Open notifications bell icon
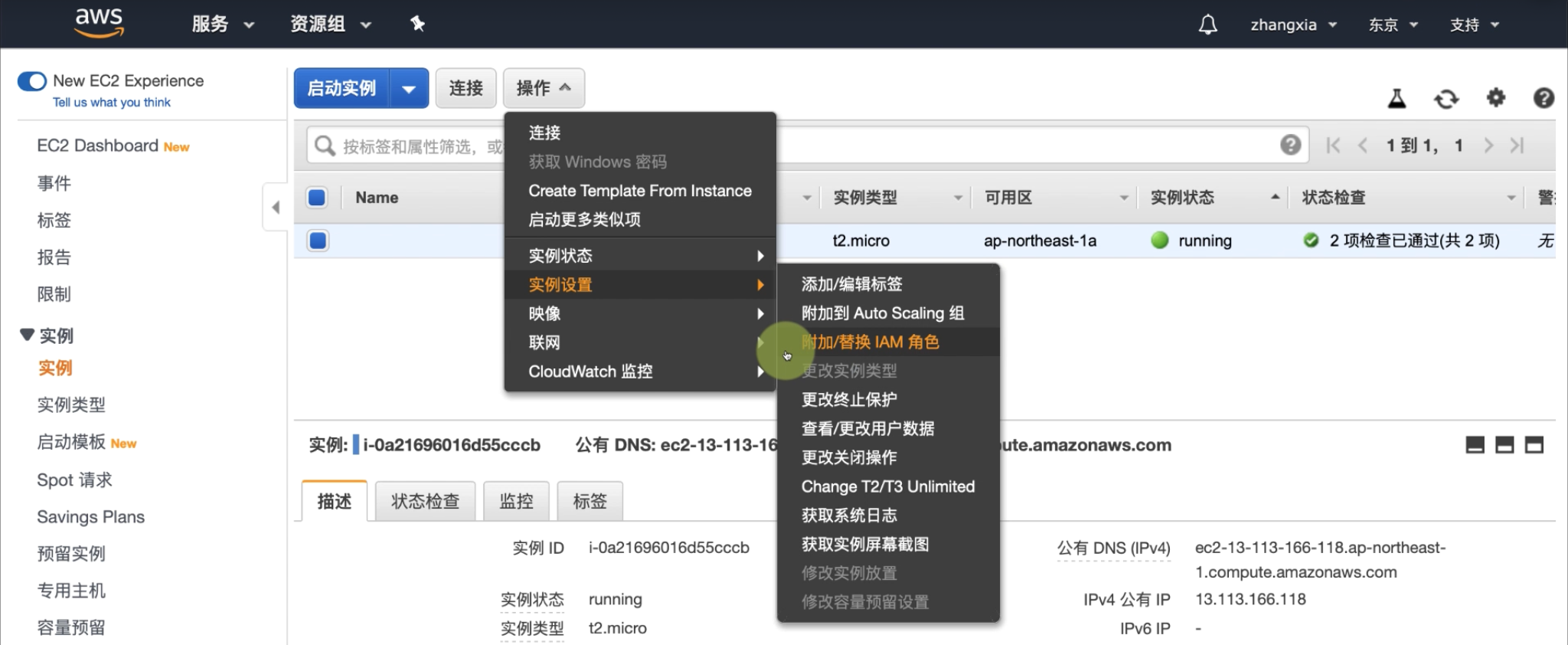 click(1207, 25)
